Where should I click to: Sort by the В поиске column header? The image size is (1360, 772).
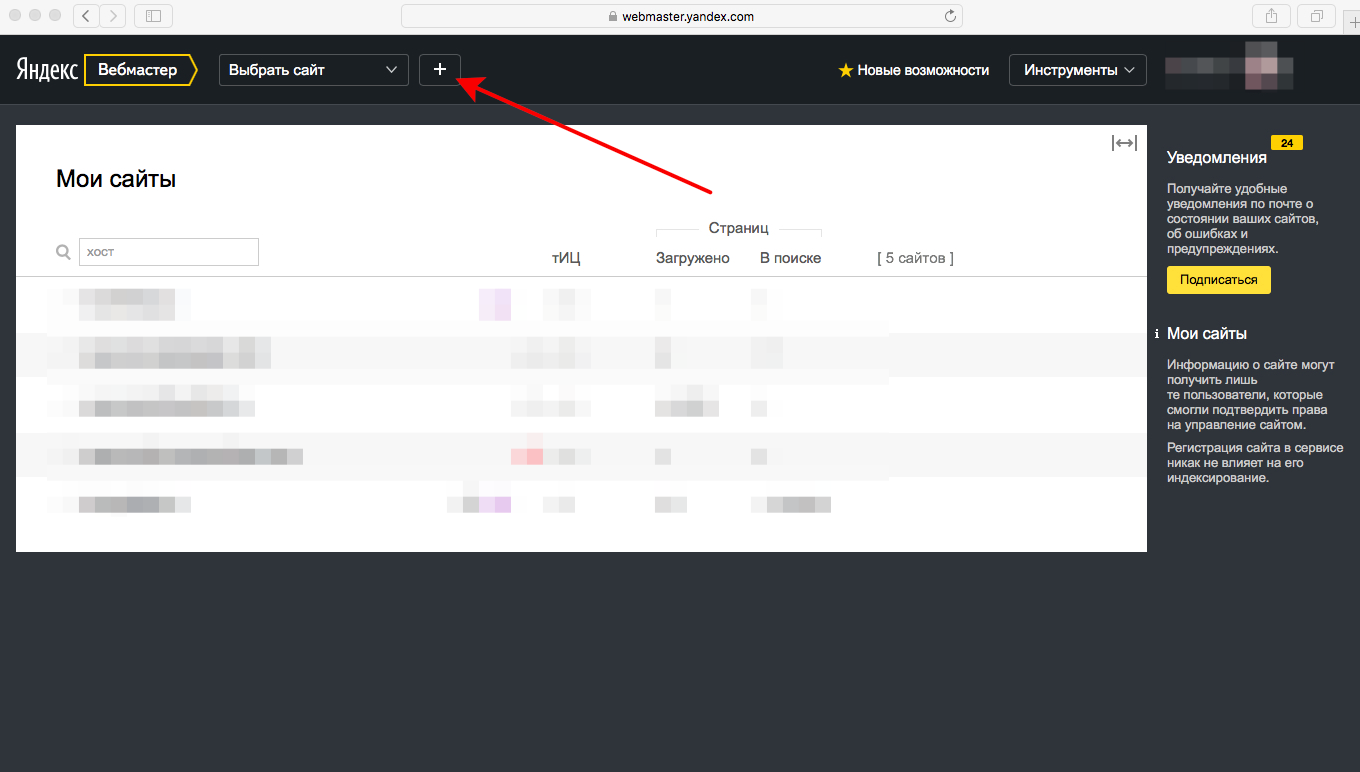click(790, 258)
